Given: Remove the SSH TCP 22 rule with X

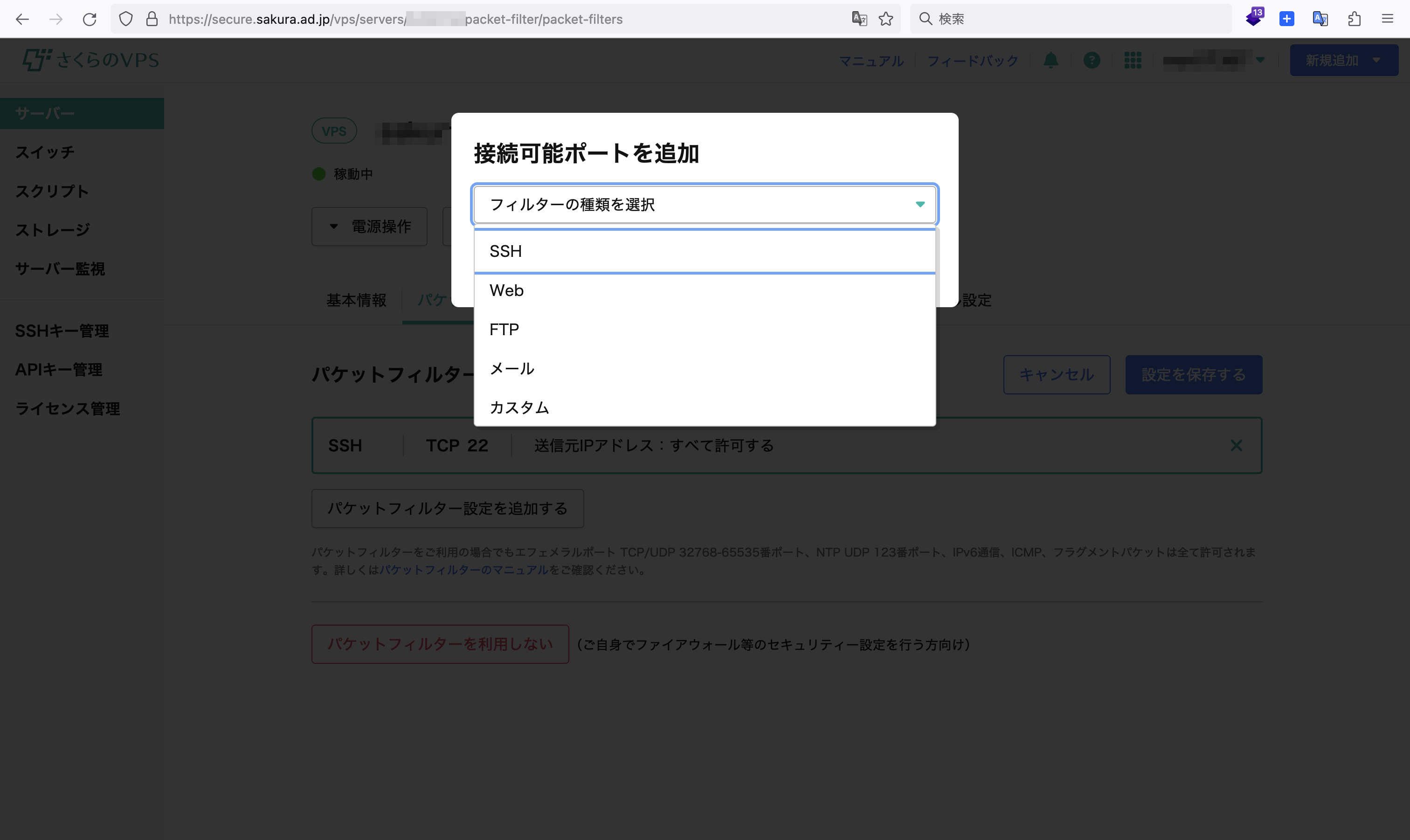Looking at the screenshot, I should click(x=1236, y=446).
